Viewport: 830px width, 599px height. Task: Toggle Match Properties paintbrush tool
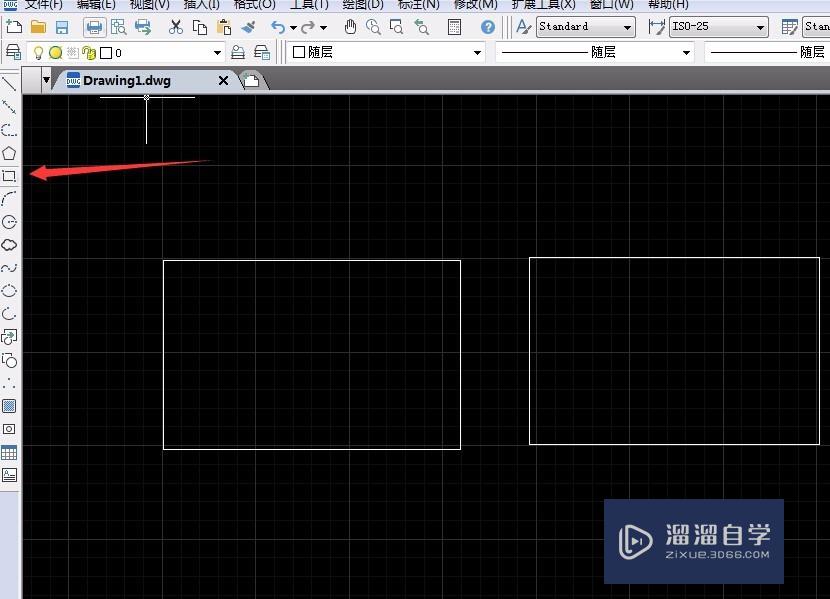pos(249,28)
